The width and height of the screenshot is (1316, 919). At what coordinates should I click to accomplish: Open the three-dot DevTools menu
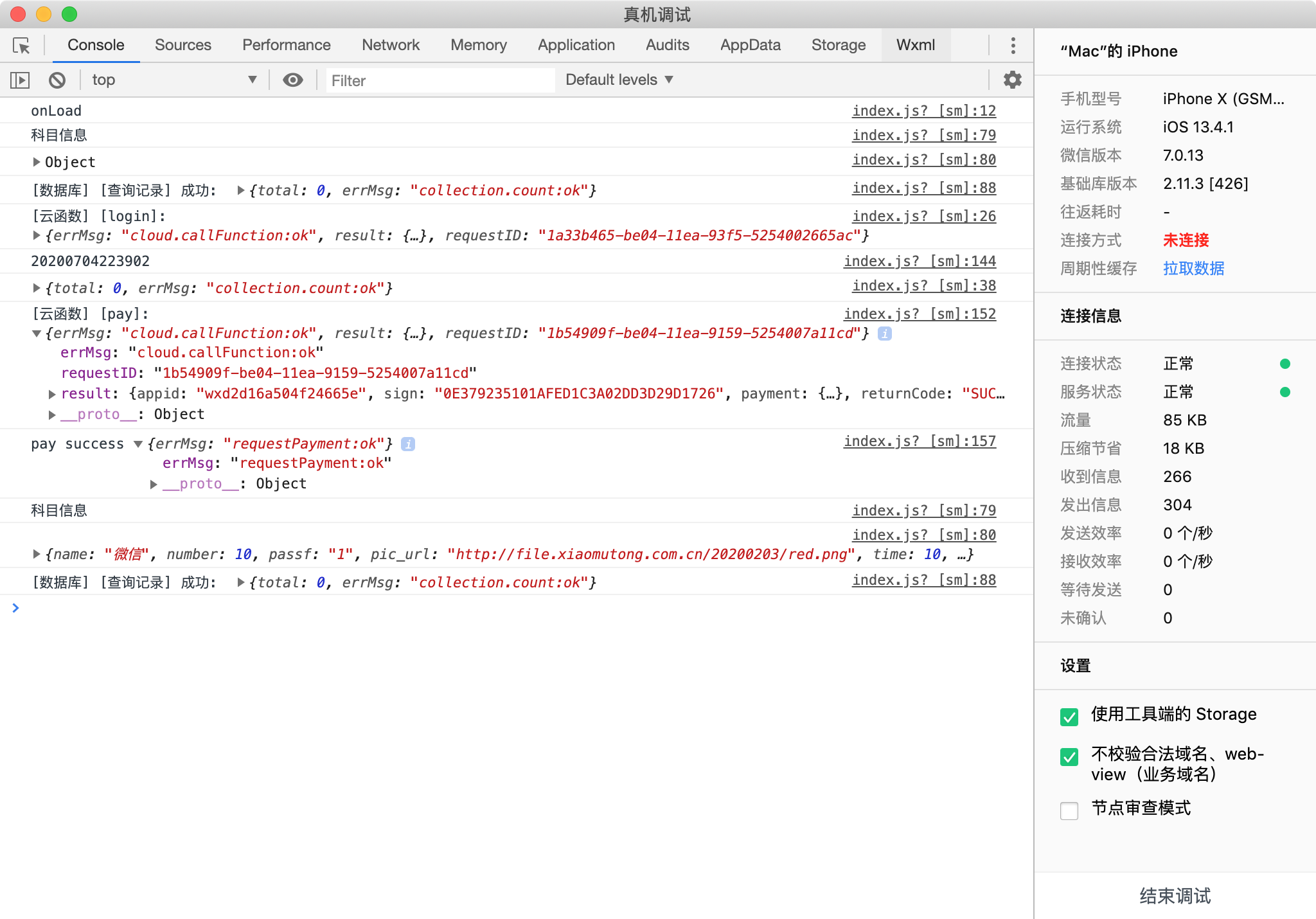pos(1013,46)
